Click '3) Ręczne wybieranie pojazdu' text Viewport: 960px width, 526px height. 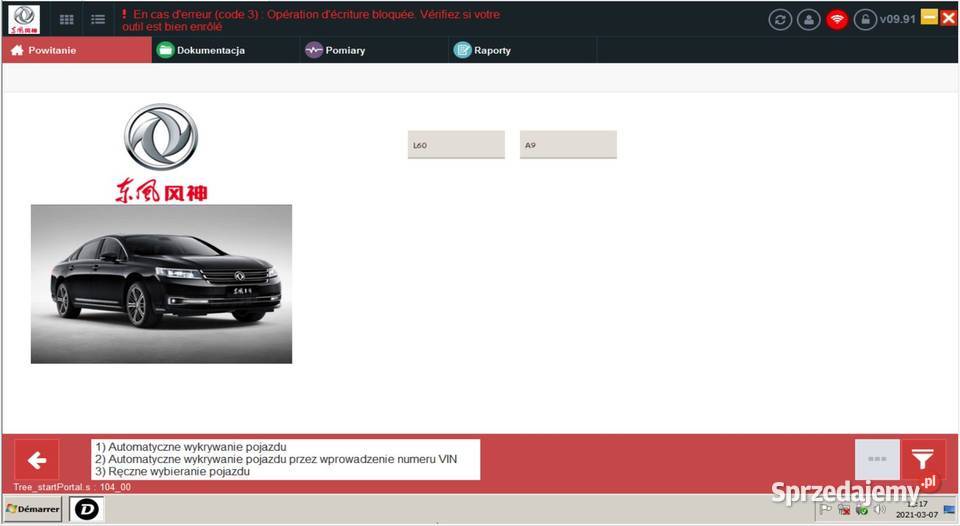point(173,472)
